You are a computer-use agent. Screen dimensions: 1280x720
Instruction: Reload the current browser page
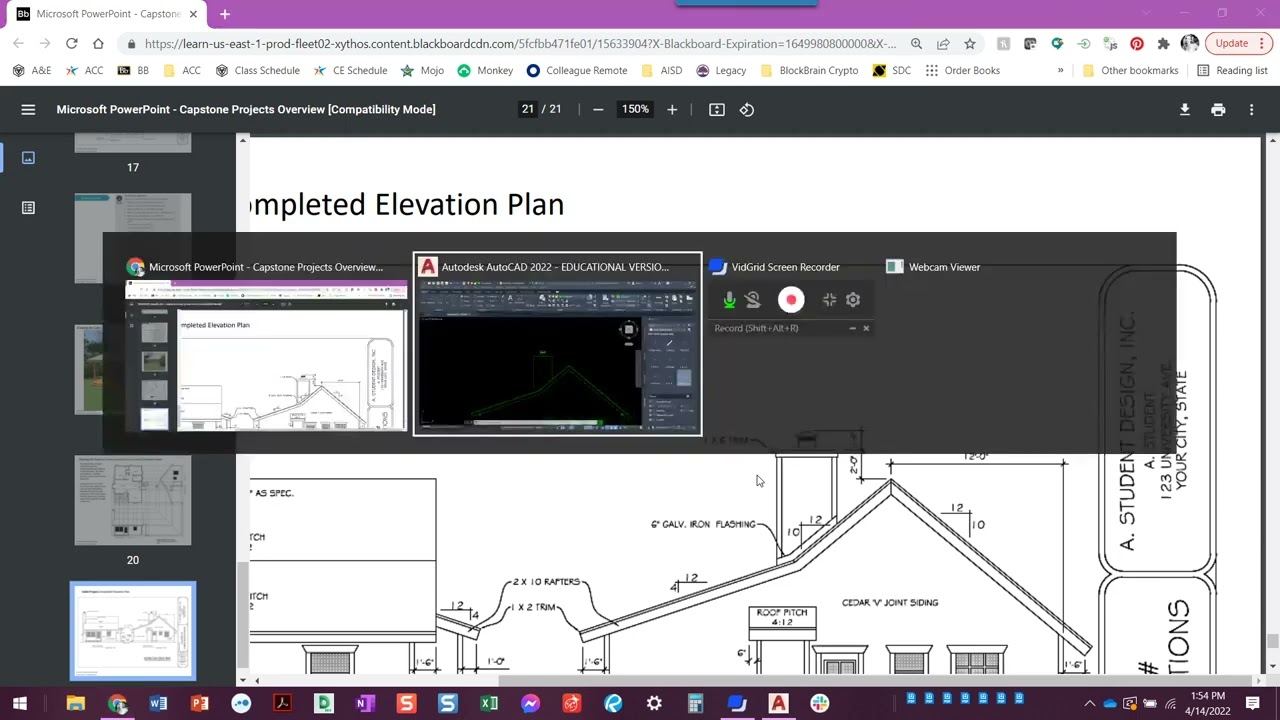tap(71, 44)
